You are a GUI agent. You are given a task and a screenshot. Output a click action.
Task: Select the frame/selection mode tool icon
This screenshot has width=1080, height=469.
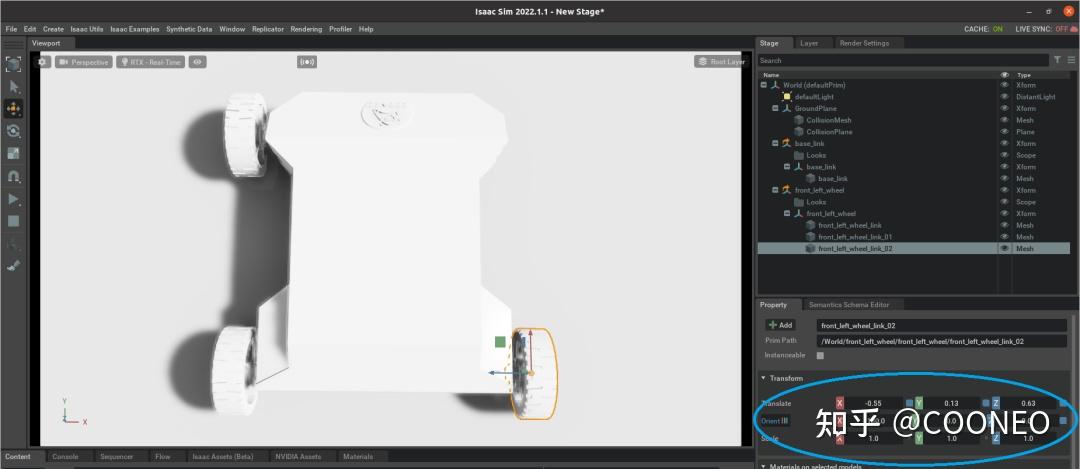(x=13, y=64)
